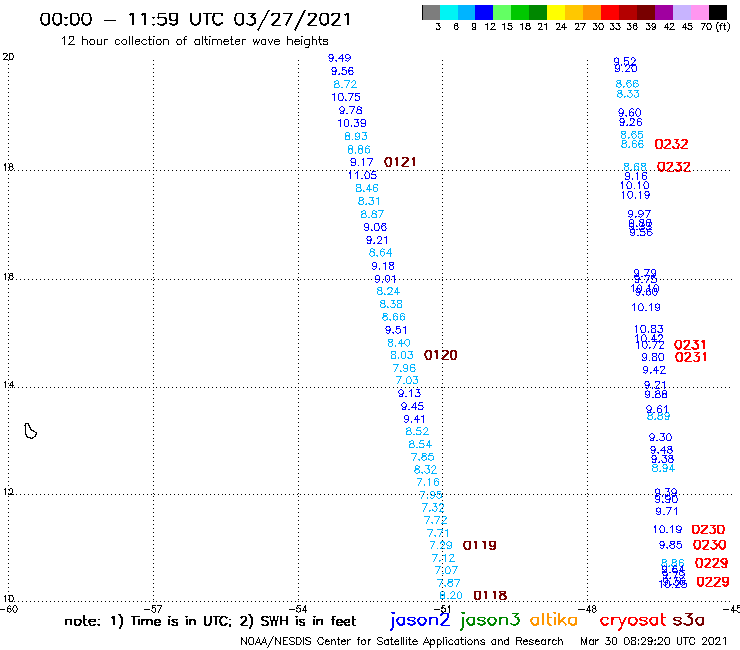Viewport: 740px width, 650px height.
Task: Click the 0120 pass time label
Action: coord(440,355)
